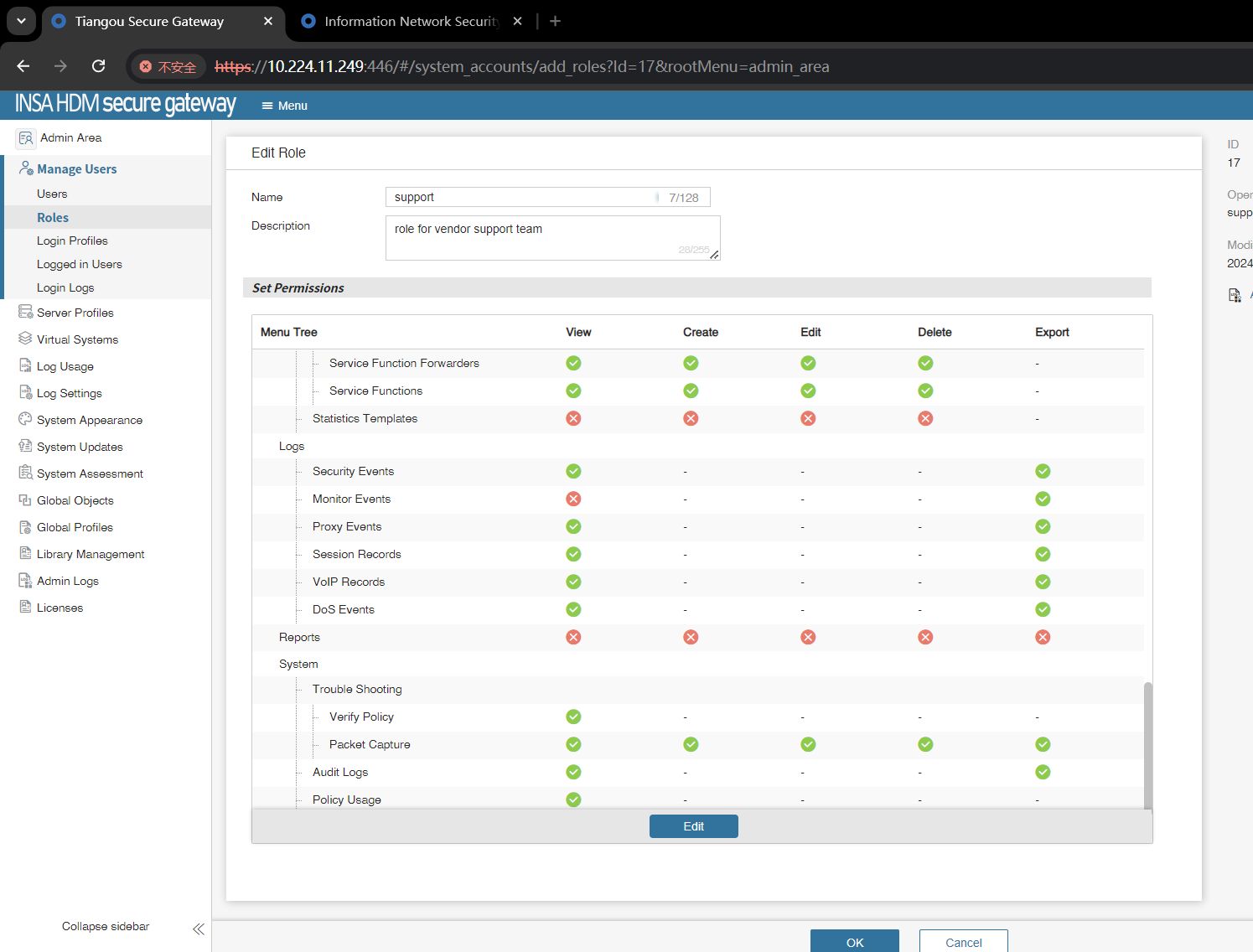This screenshot has height=952, width=1253.
Task: Toggle Create permission for Statistics Templates
Action: click(x=691, y=419)
